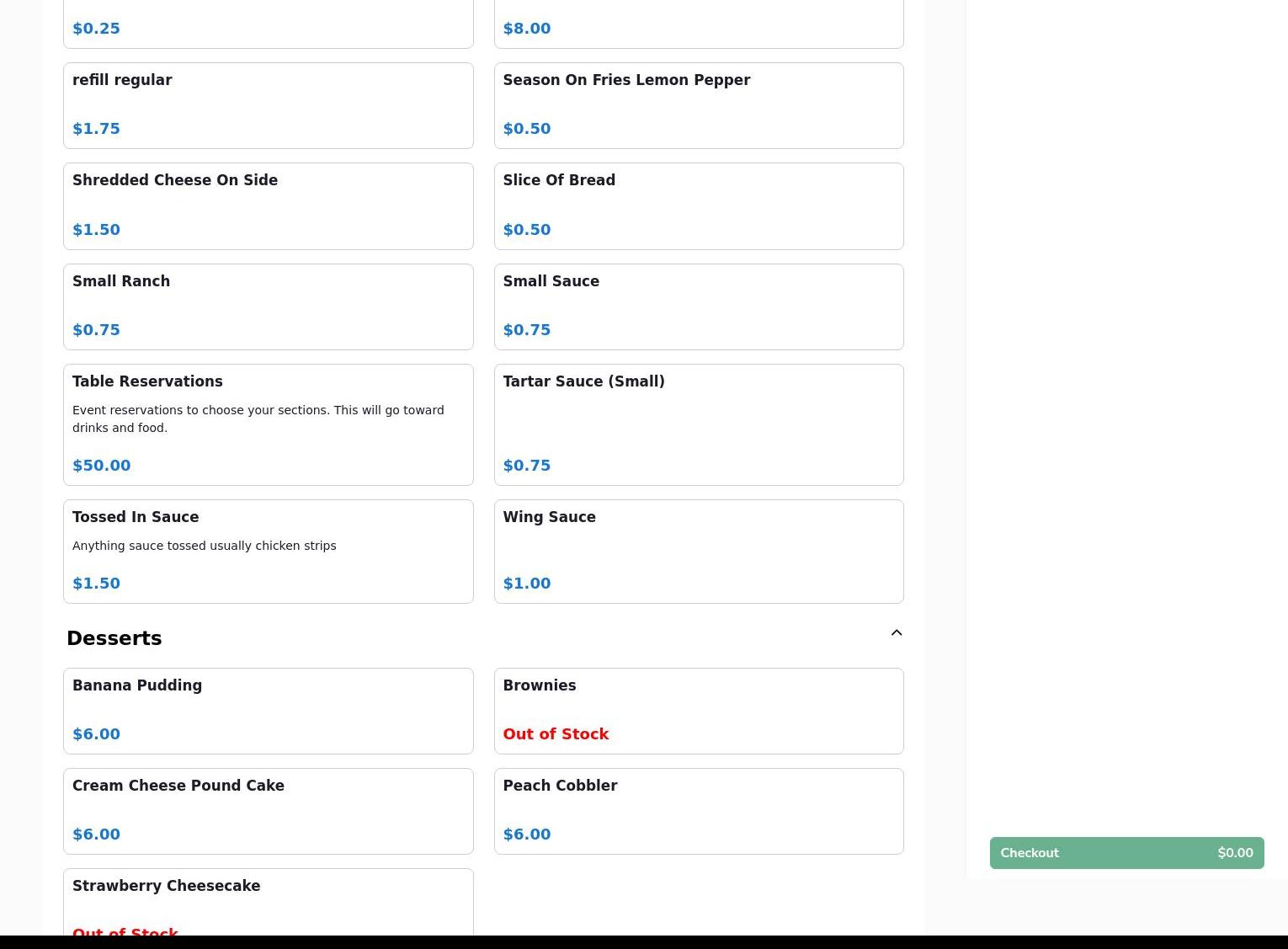Click the Desserts section heading
Viewport: 1288px width, 949px height.
coord(114,638)
